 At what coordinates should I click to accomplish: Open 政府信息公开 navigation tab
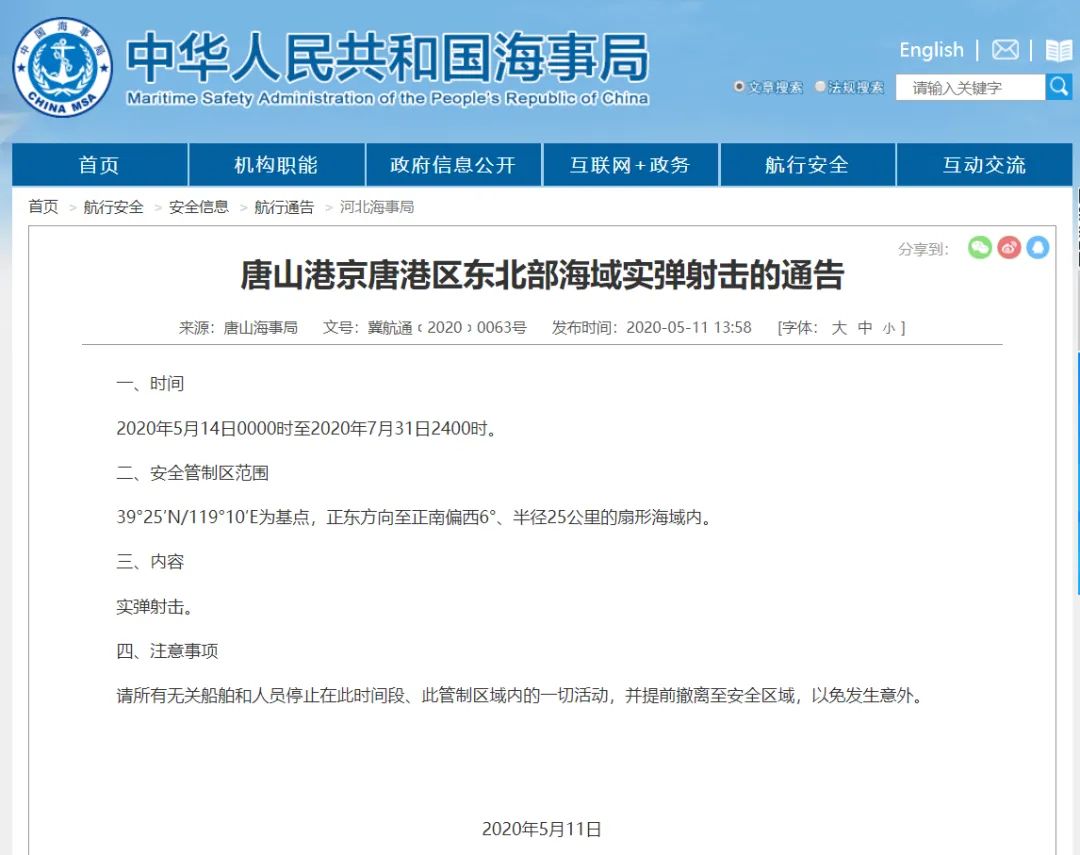(x=453, y=165)
